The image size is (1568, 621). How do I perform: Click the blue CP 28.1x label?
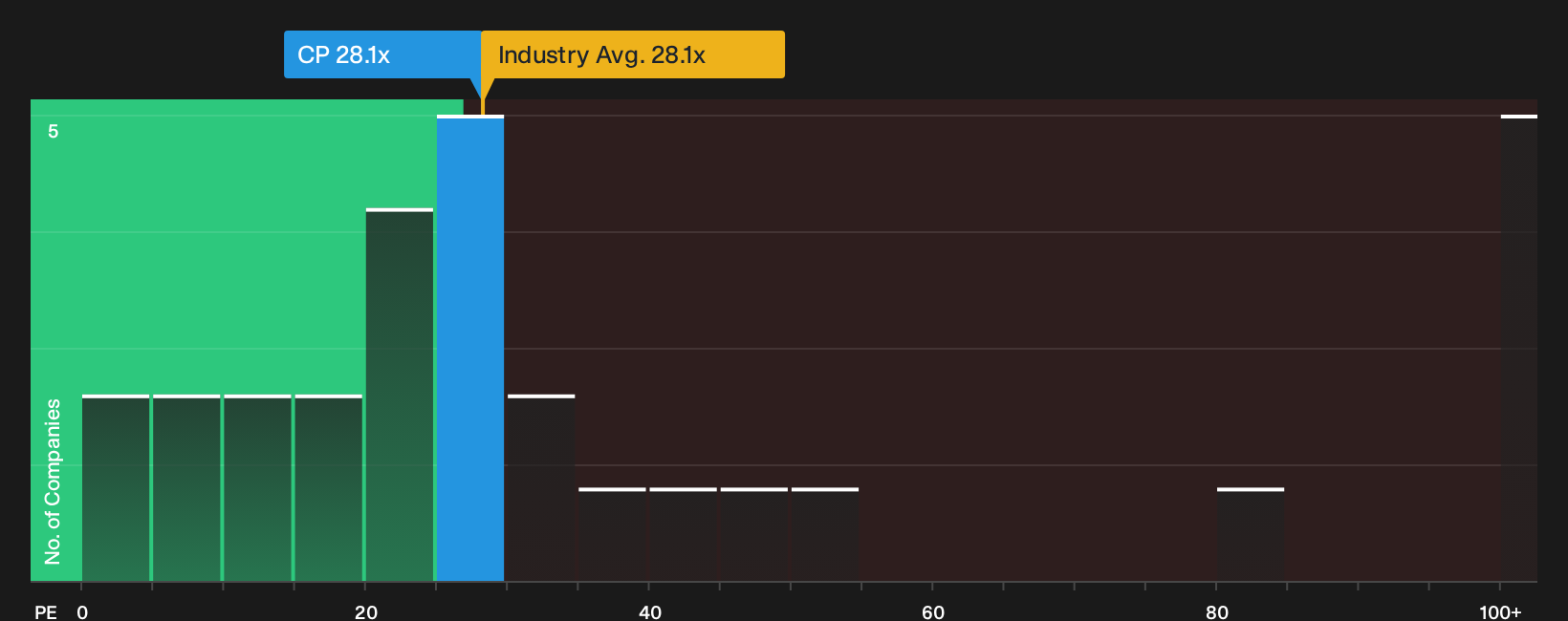click(382, 54)
